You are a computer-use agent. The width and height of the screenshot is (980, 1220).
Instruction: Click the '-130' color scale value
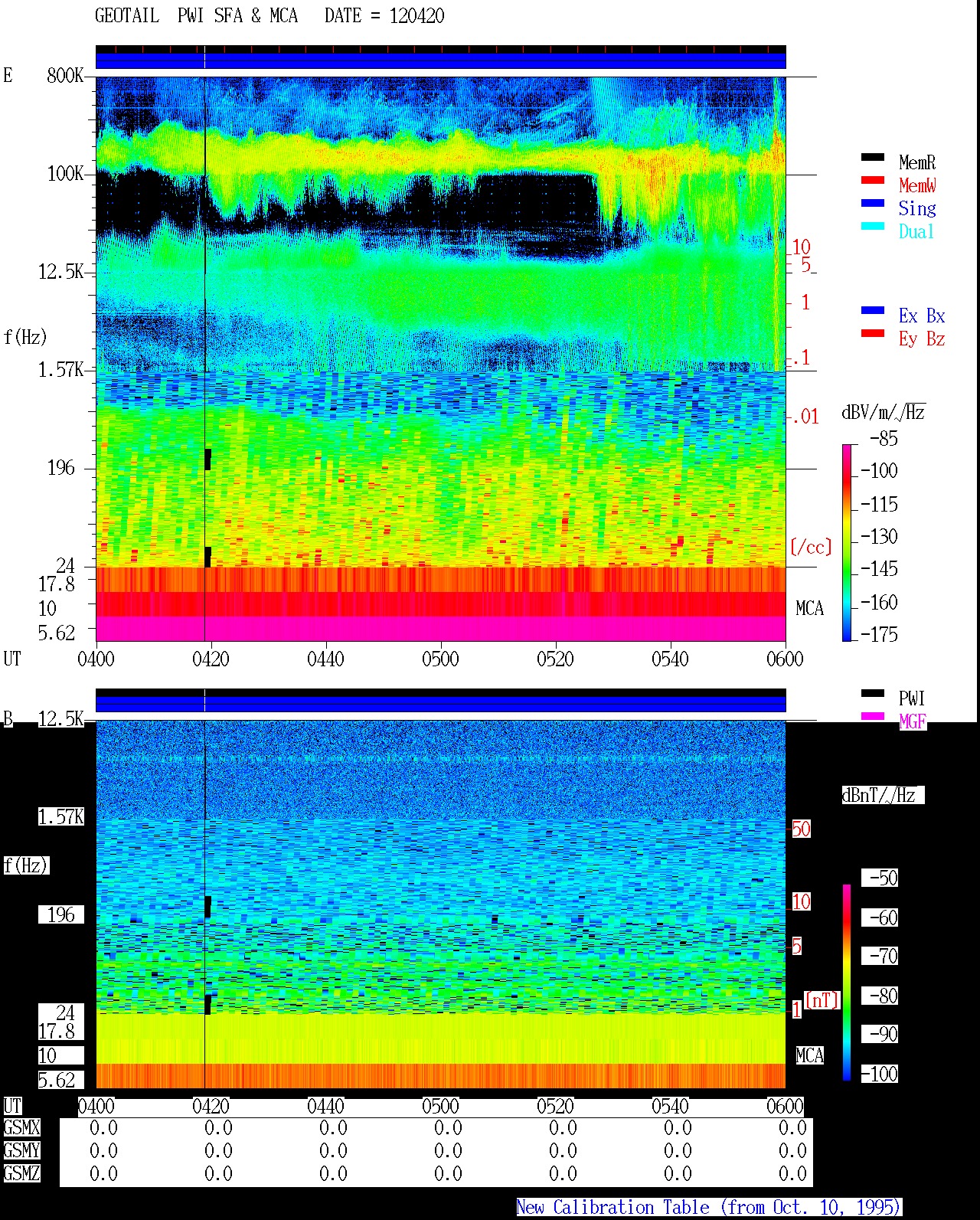(x=879, y=537)
